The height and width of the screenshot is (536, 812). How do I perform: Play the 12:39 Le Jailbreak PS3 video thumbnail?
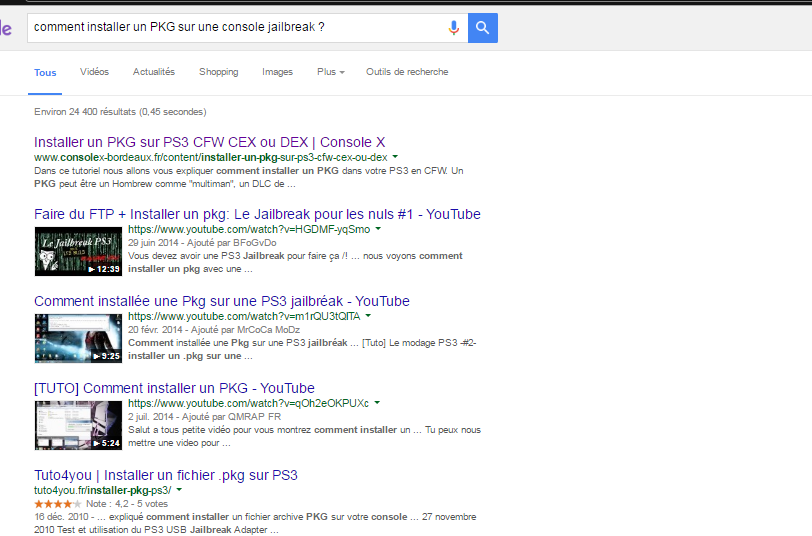(78, 251)
